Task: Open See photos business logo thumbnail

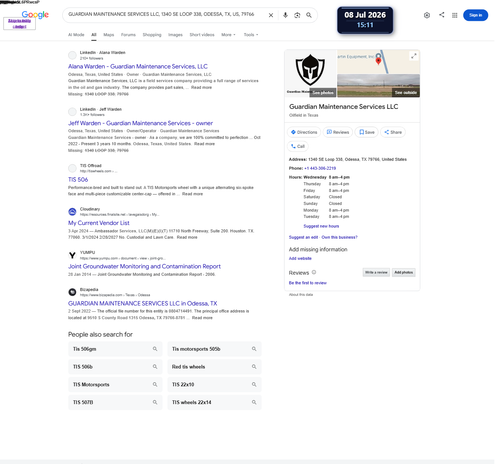Action: (x=311, y=74)
